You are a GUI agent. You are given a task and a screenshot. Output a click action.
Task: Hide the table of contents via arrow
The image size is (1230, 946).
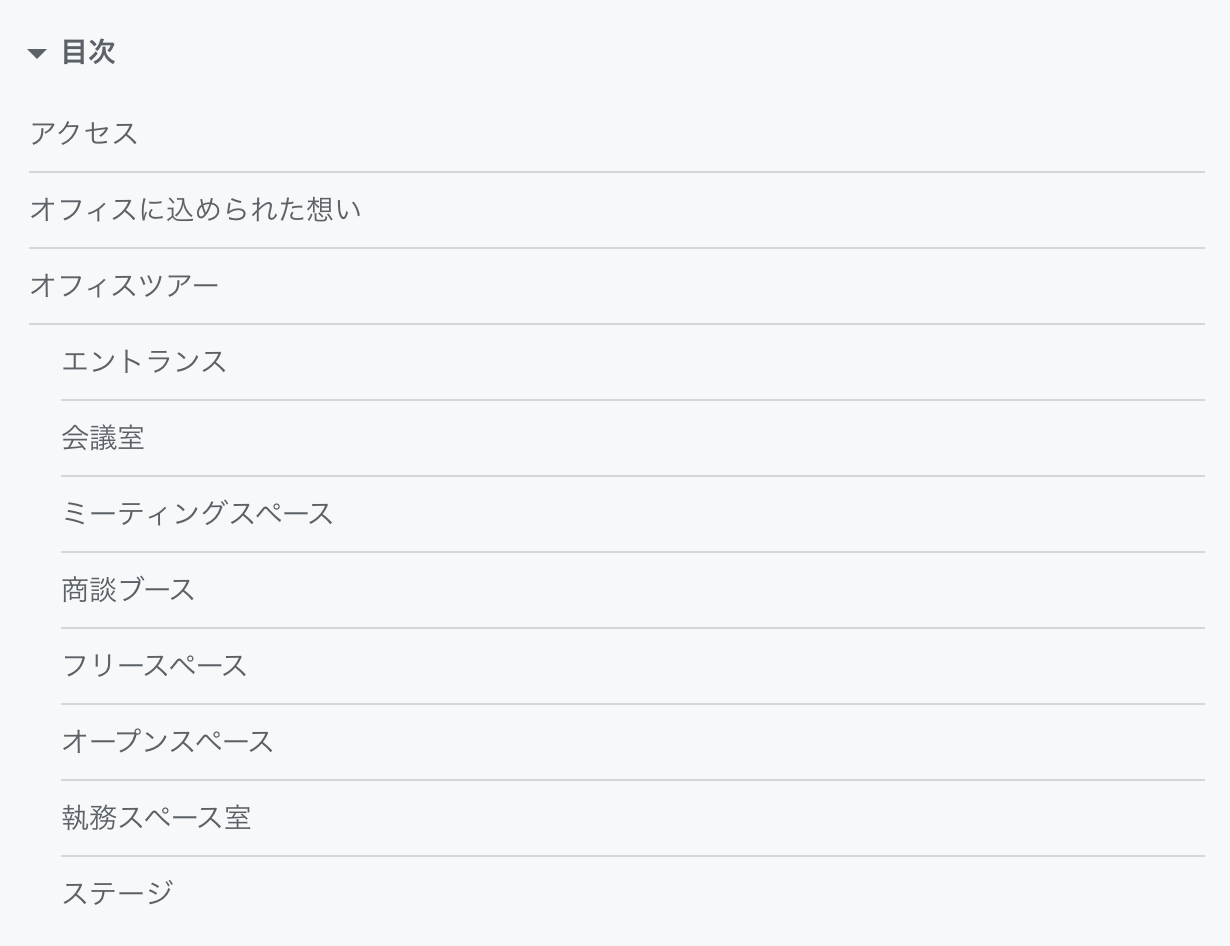pos(38,54)
